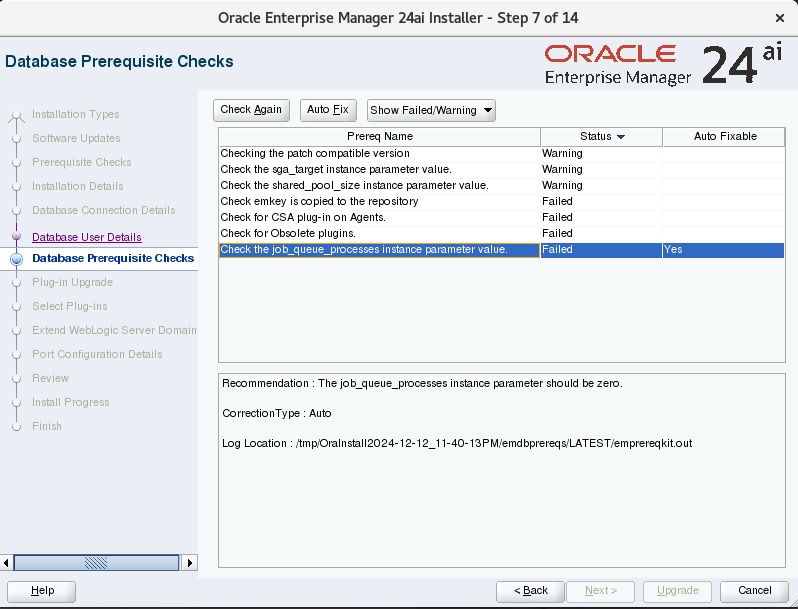Click the Recommendation text in details pane
Image resolution: width=798 pixels, height=609 pixels.
pos(422,384)
